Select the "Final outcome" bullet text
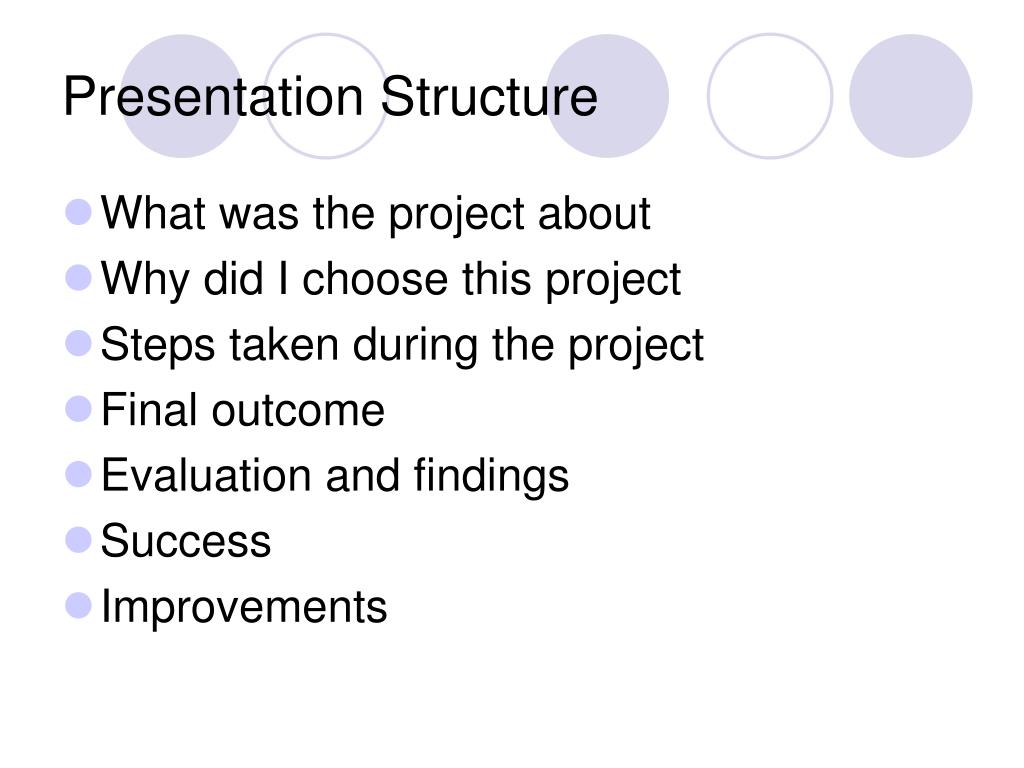This screenshot has height=768, width=1024. point(242,410)
